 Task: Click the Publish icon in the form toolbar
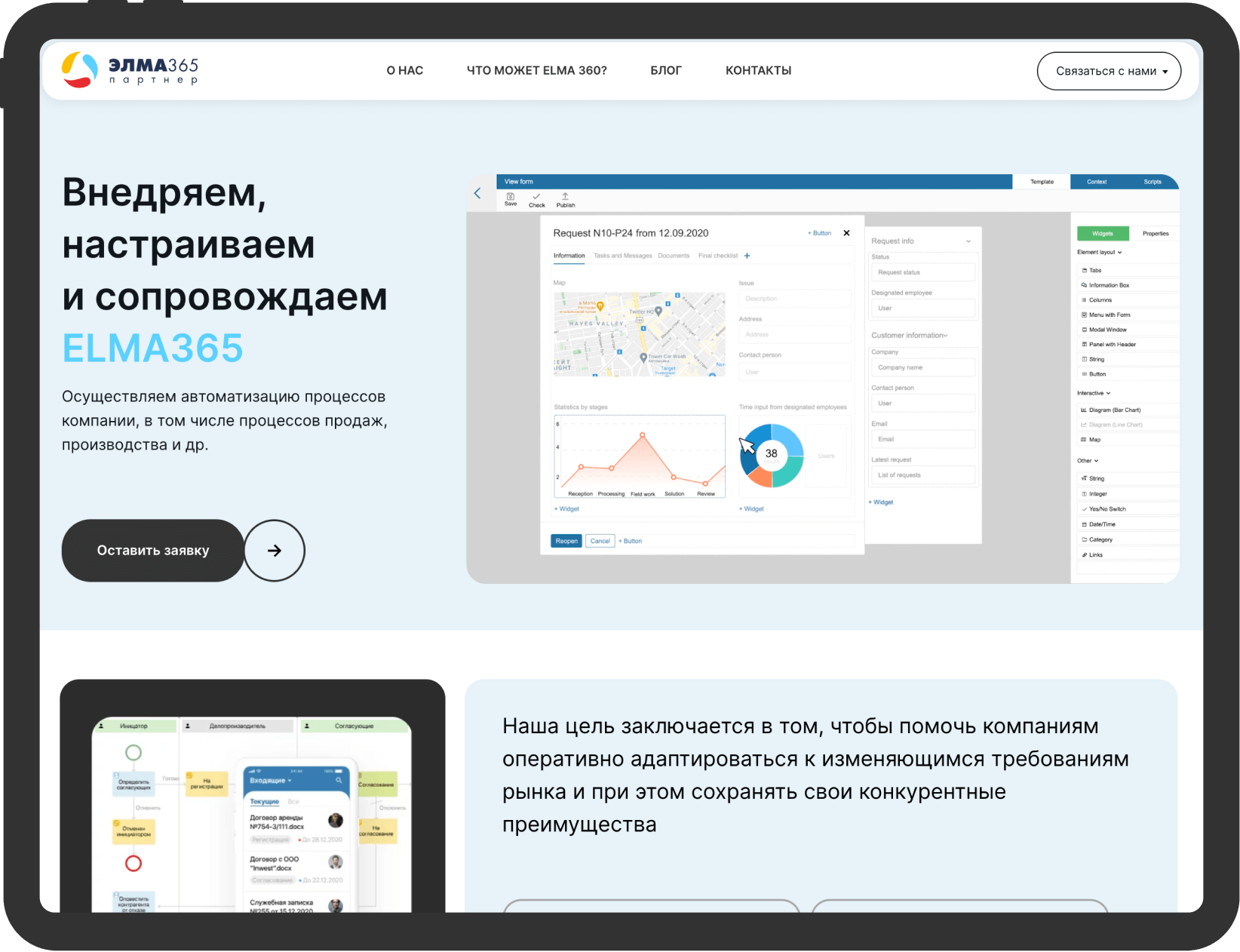point(566,200)
